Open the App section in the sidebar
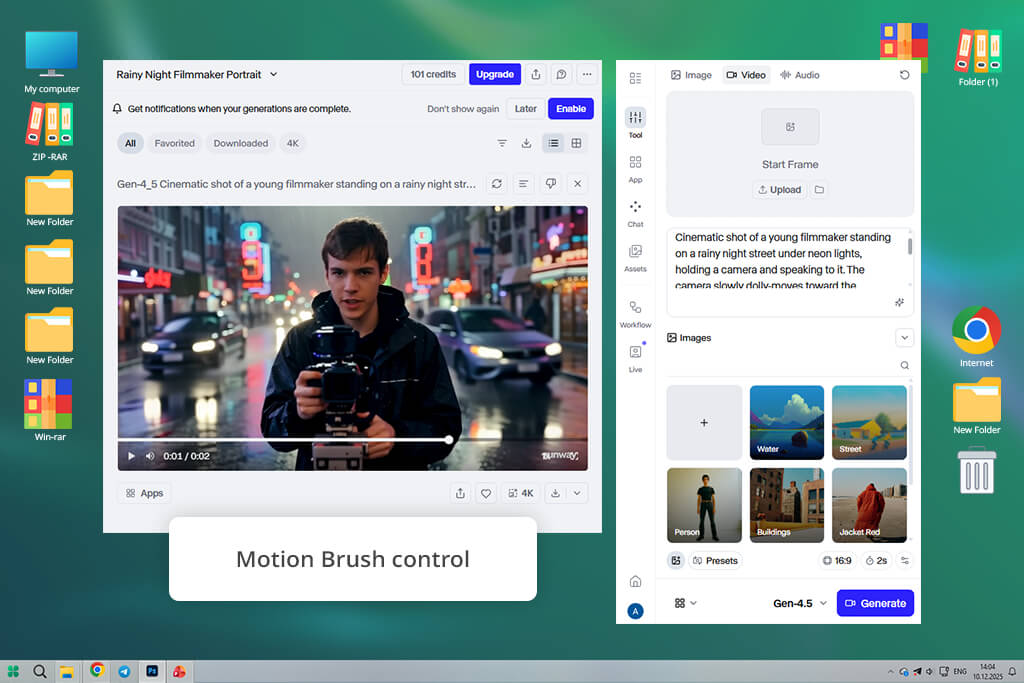The width and height of the screenshot is (1024, 683). [635, 168]
